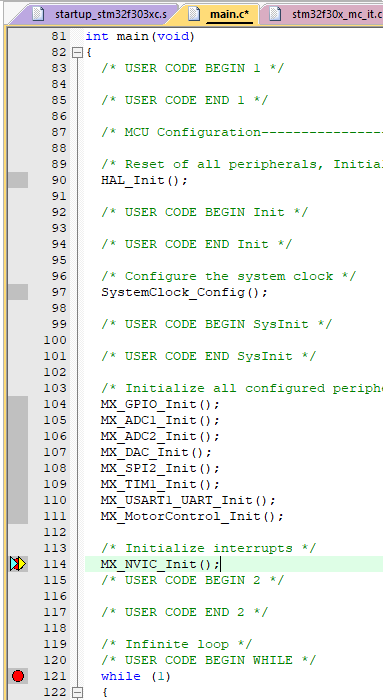Click the file icon on stm32f30x_mc_it tab
383x700 pixels.
click(x=275, y=14)
